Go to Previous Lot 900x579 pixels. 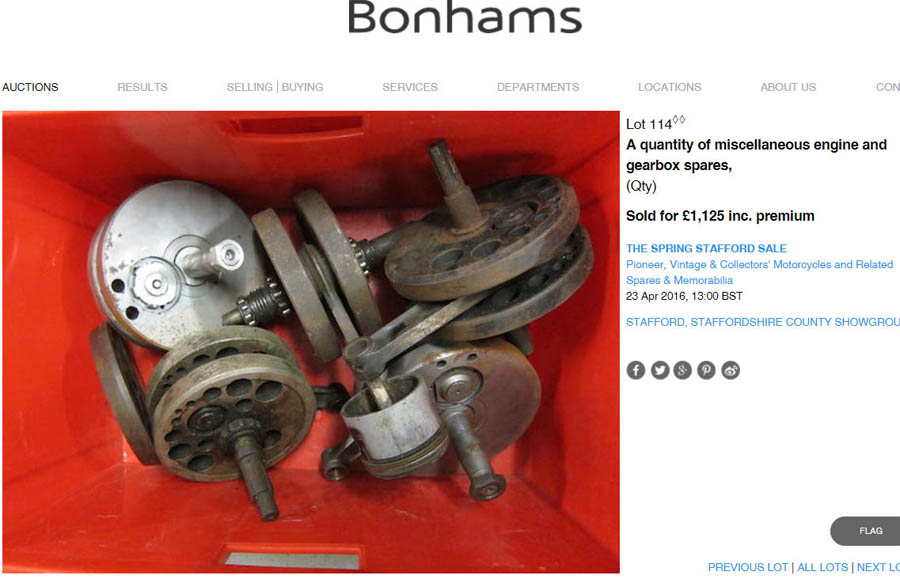point(747,567)
